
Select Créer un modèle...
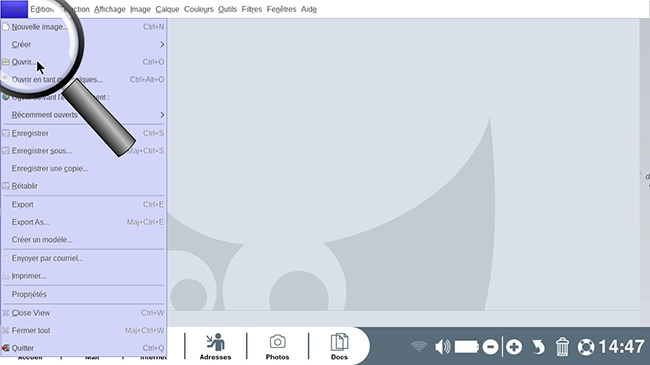click(84, 240)
